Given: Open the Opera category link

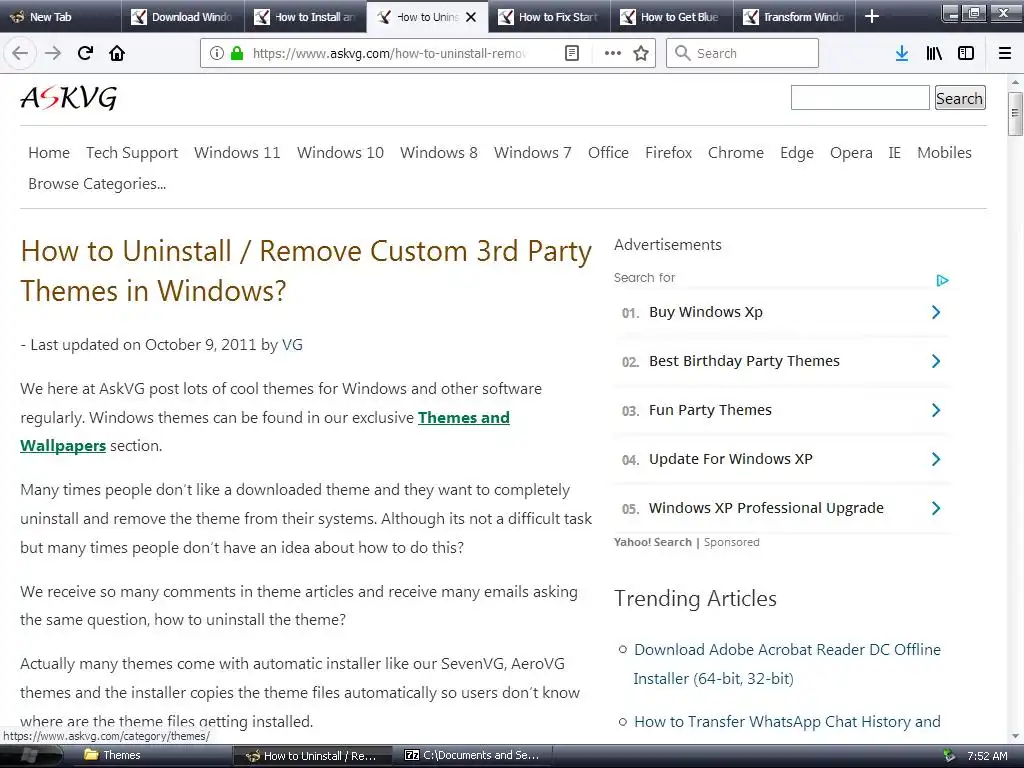Looking at the screenshot, I should tap(851, 153).
